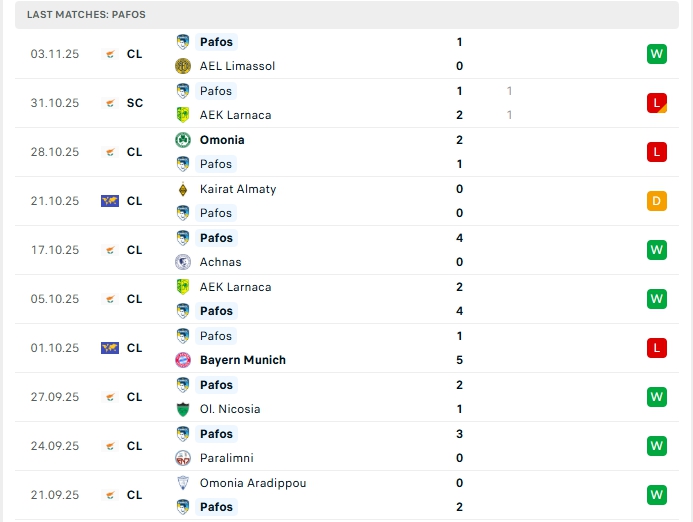Click the AEL Limassol club crest

(x=183, y=66)
